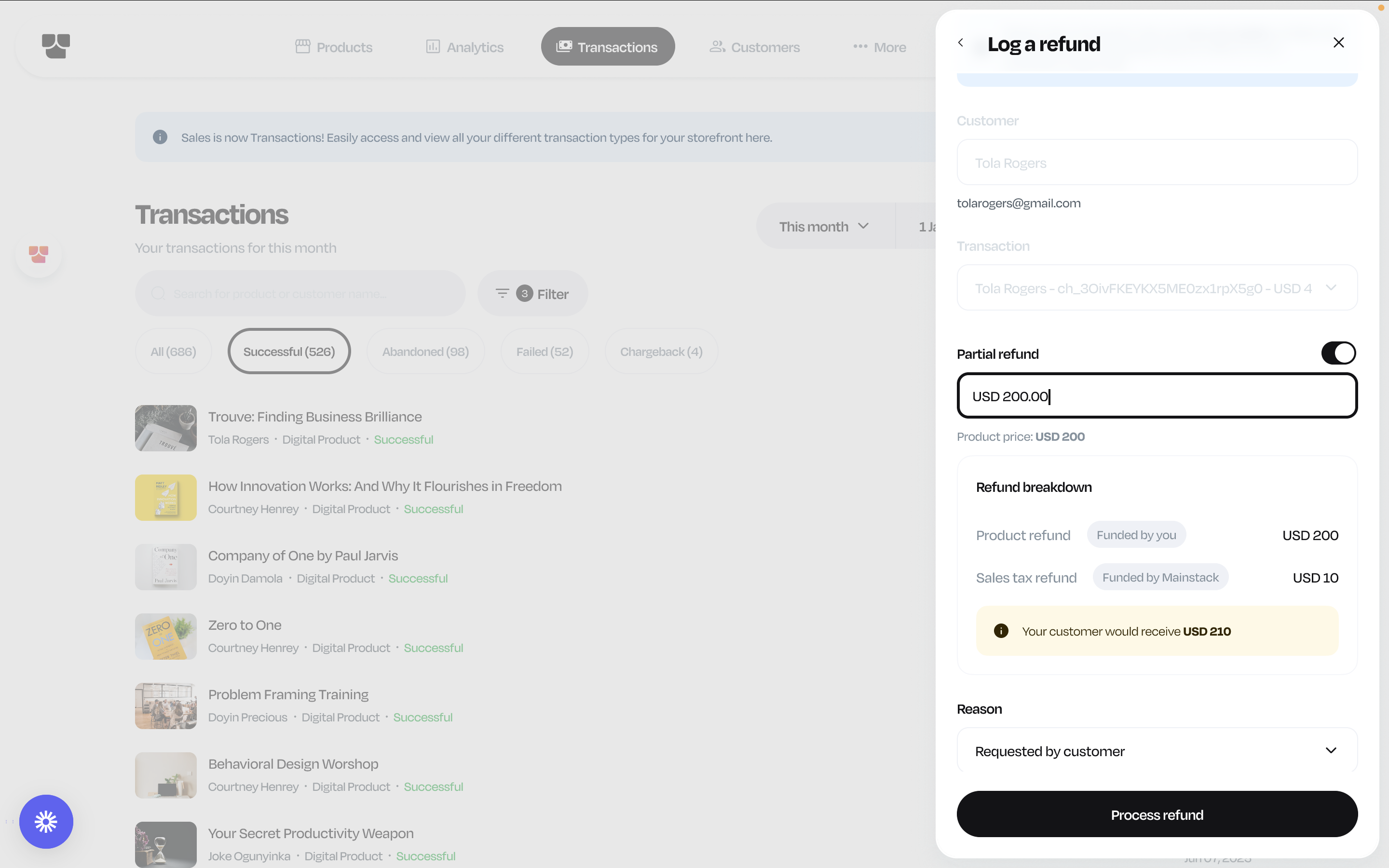
Task: Click the Mainstack logo in top bar
Action: coord(56,46)
